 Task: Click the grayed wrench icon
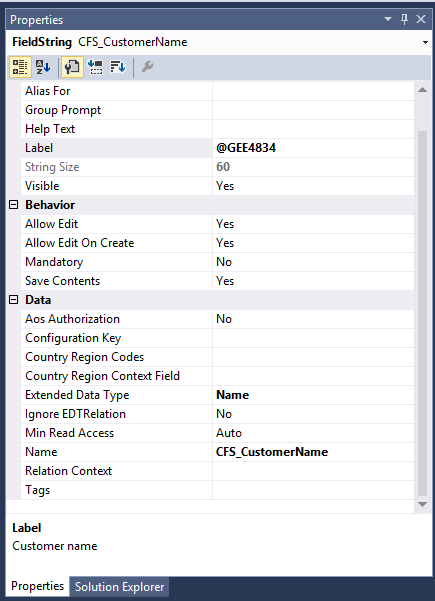147,67
